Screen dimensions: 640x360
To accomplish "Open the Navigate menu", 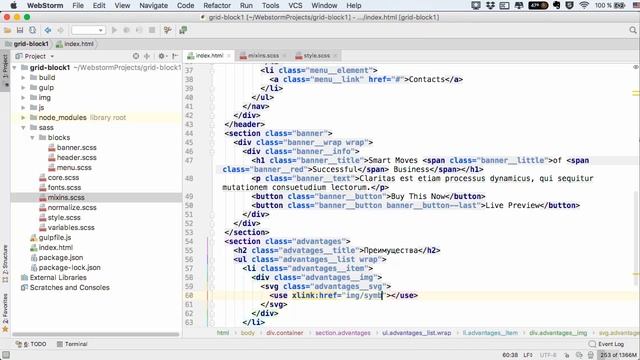I will pos(153,5).
